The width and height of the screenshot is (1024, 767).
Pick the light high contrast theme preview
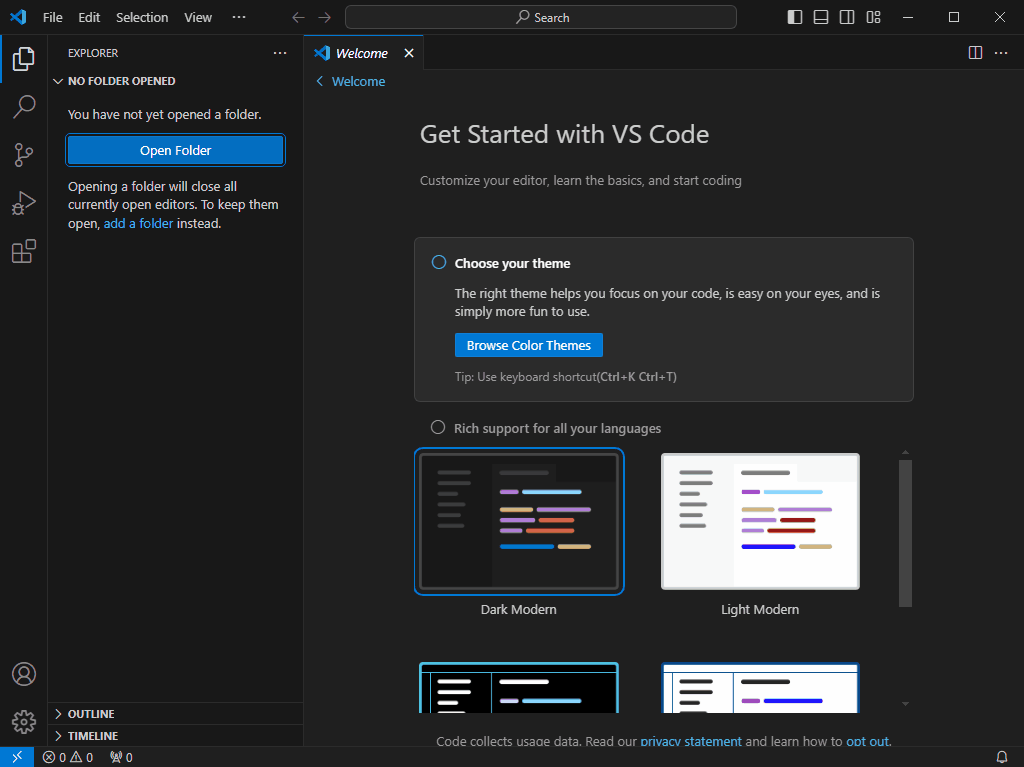[x=760, y=688]
